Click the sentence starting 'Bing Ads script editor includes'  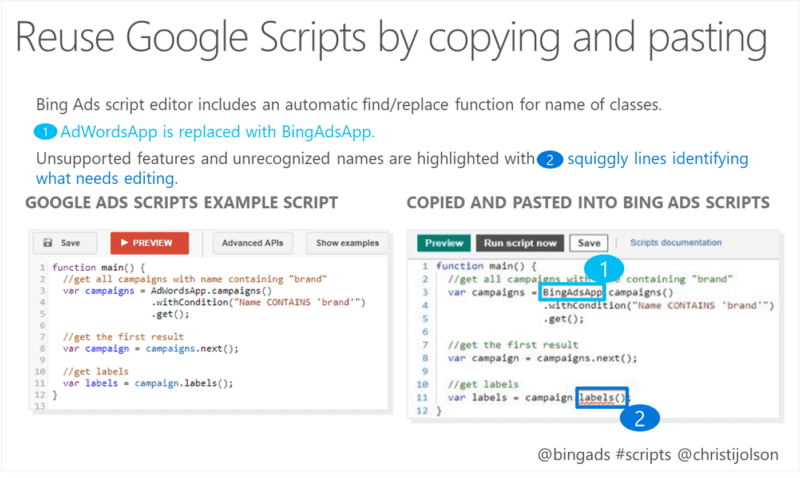click(348, 105)
